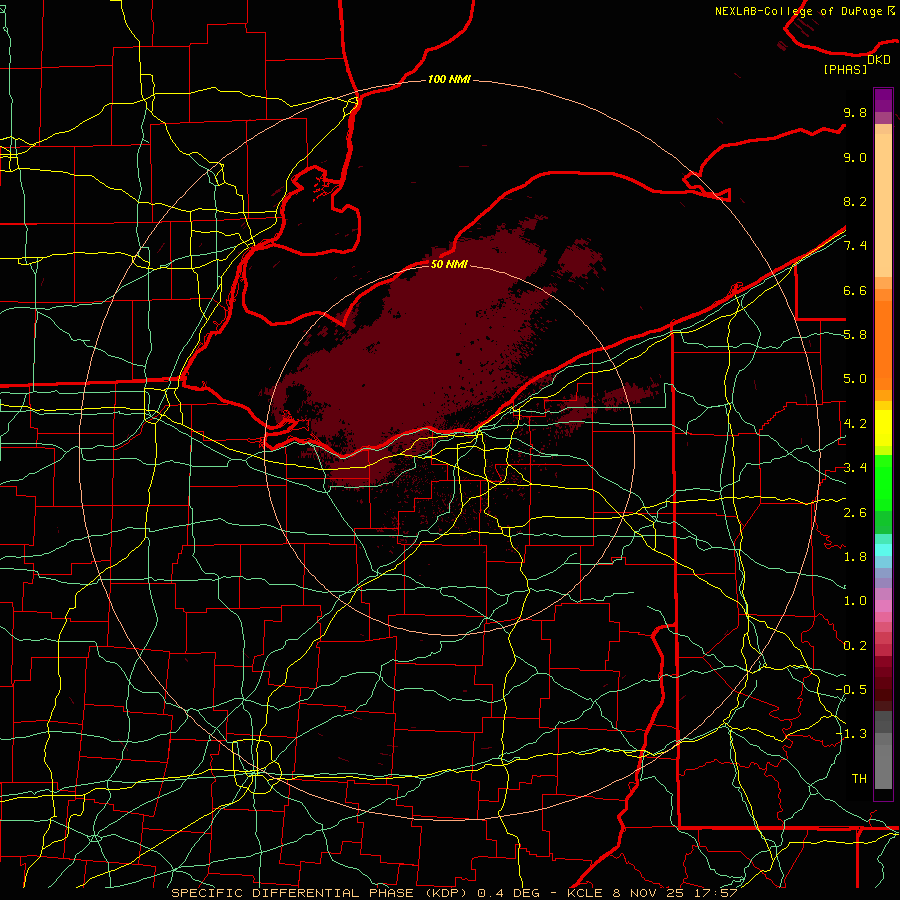Click the -0.5 legend value
The width and height of the screenshot is (900, 900).
tap(851, 689)
